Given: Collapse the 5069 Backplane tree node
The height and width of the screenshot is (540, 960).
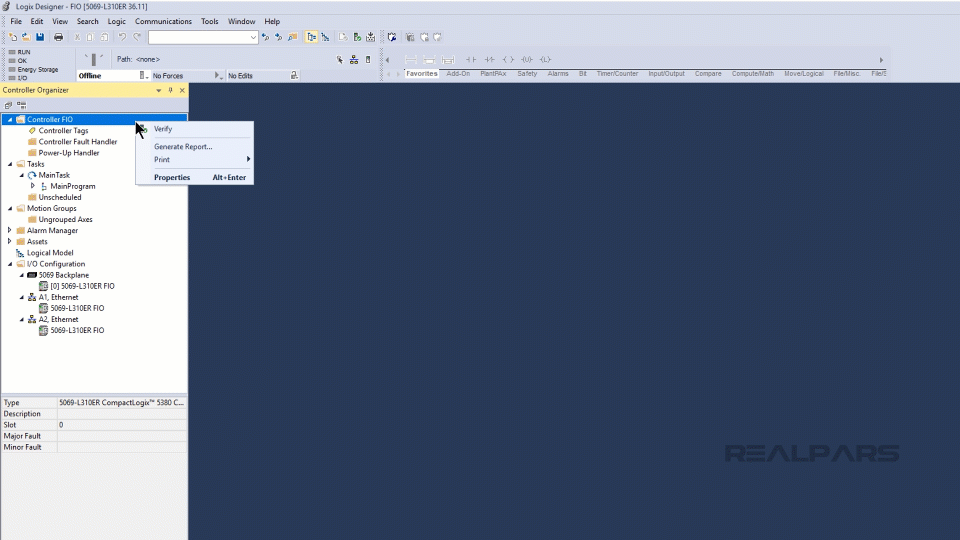Looking at the screenshot, I should point(22,275).
